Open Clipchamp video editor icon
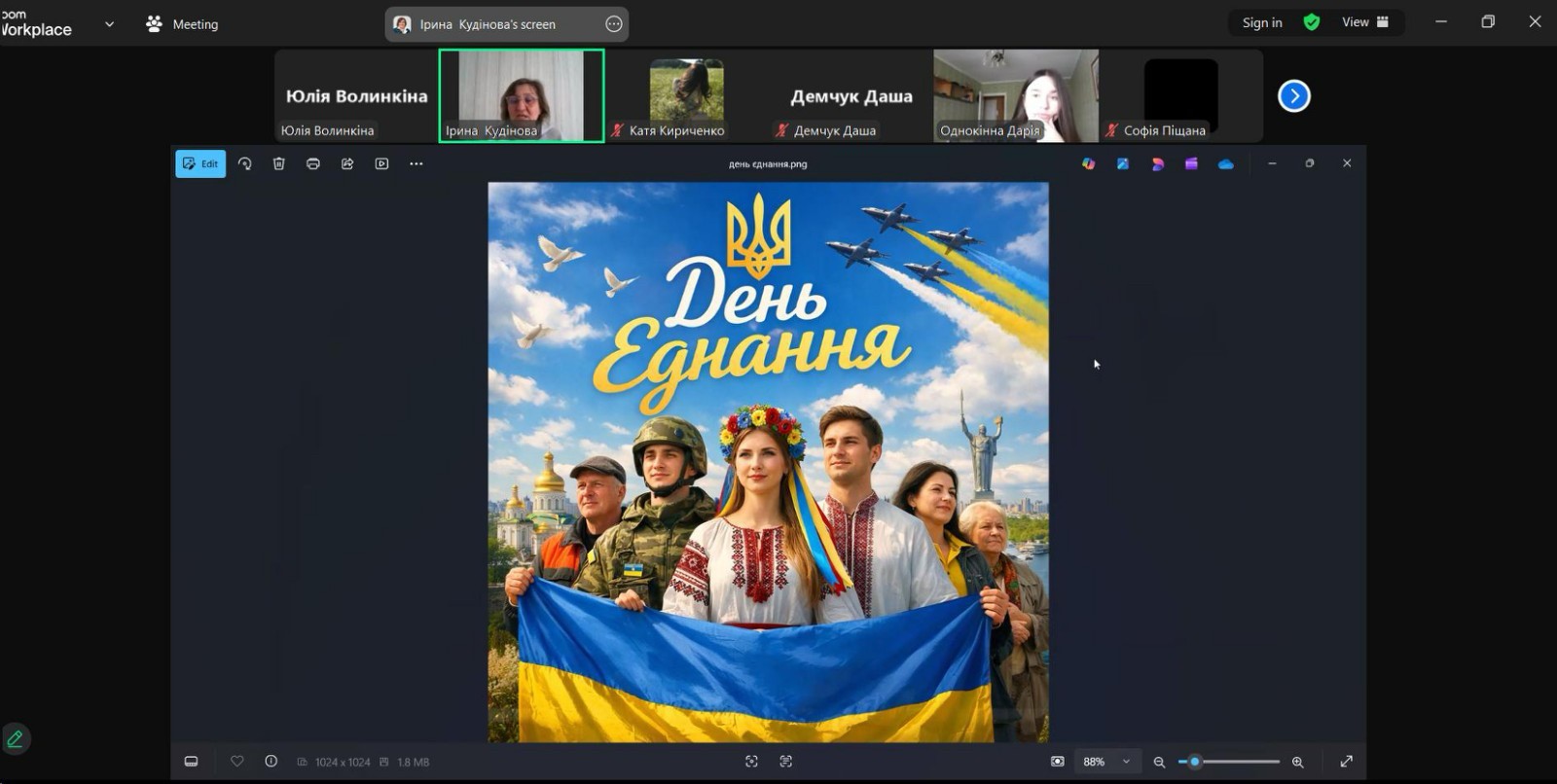This screenshot has width=1557, height=784. point(1191,164)
